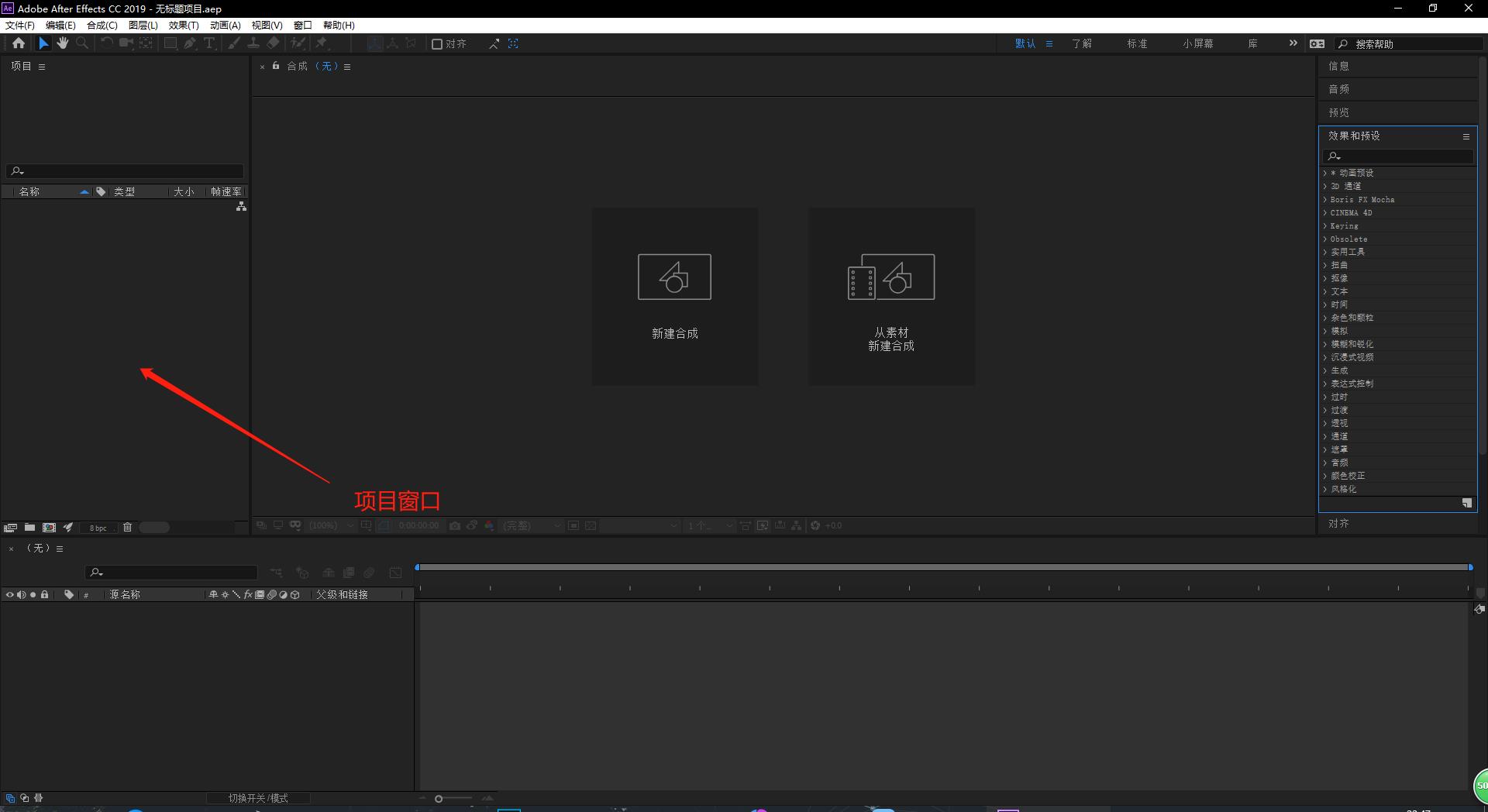Select the Clone Stamp tool
Screen dimensions: 1488x812
(x=253, y=43)
